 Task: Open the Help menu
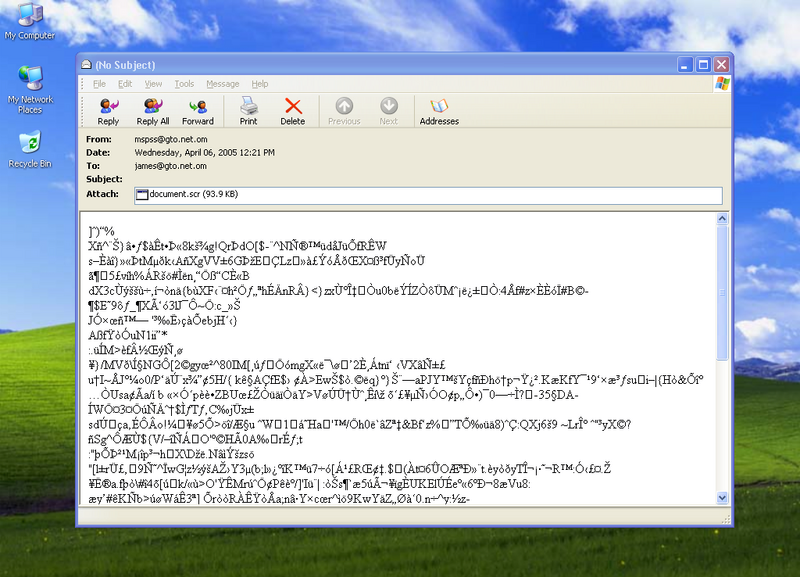[x=260, y=84]
